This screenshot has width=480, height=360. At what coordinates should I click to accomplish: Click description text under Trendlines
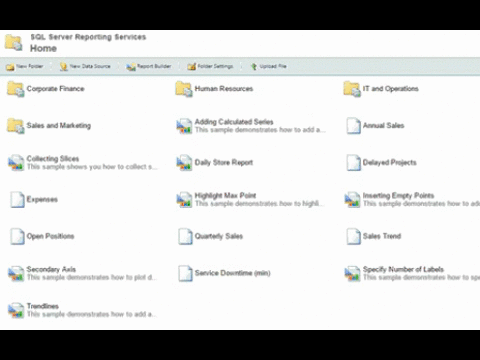(x=91, y=314)
